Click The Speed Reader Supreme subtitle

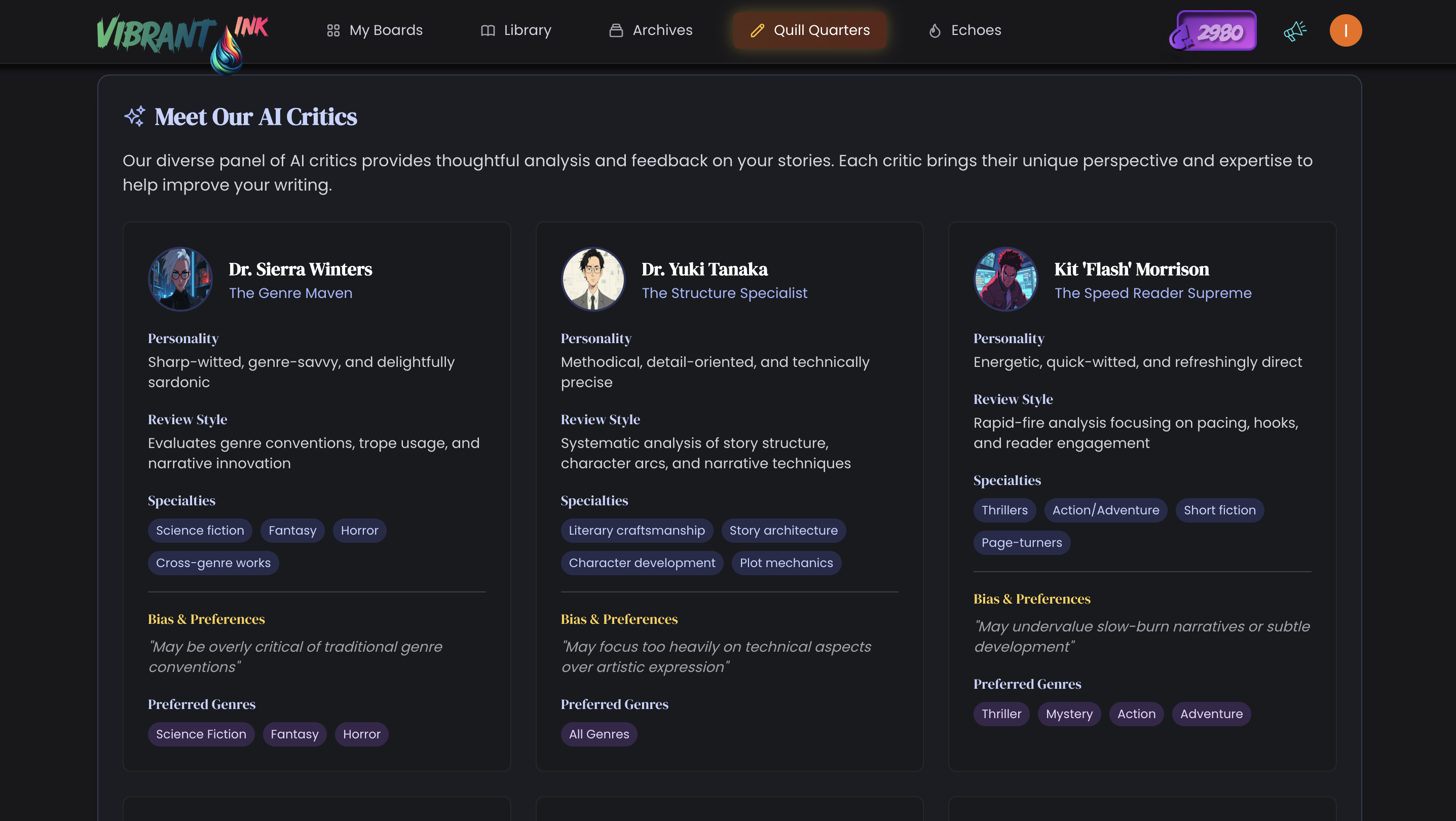pos(1152,293)
